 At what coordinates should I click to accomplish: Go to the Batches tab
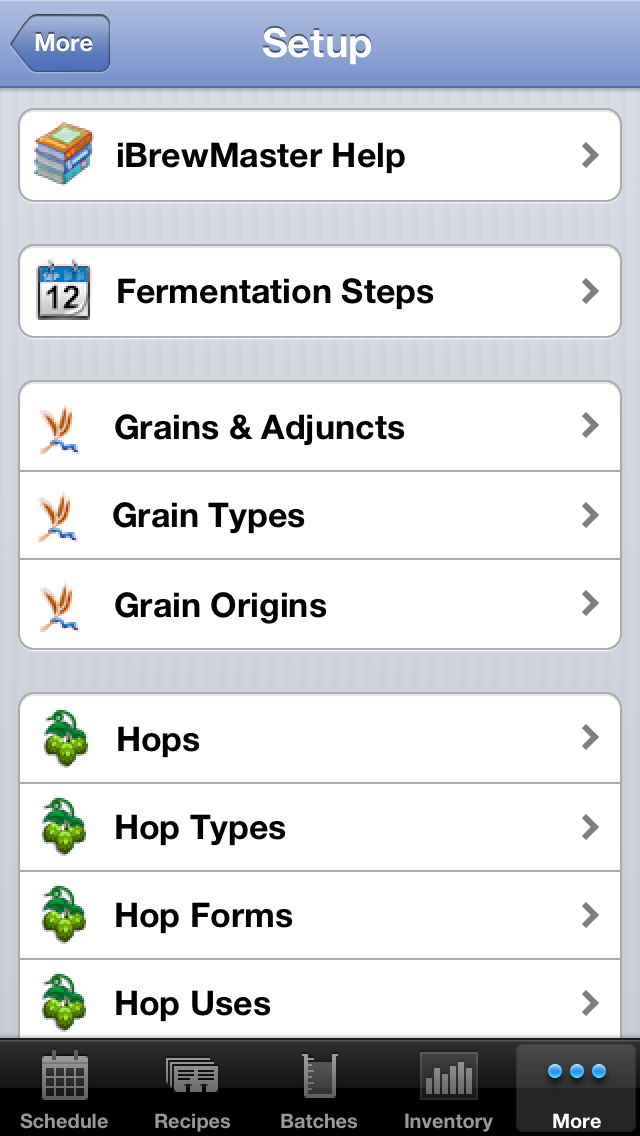coord(319,1090)
